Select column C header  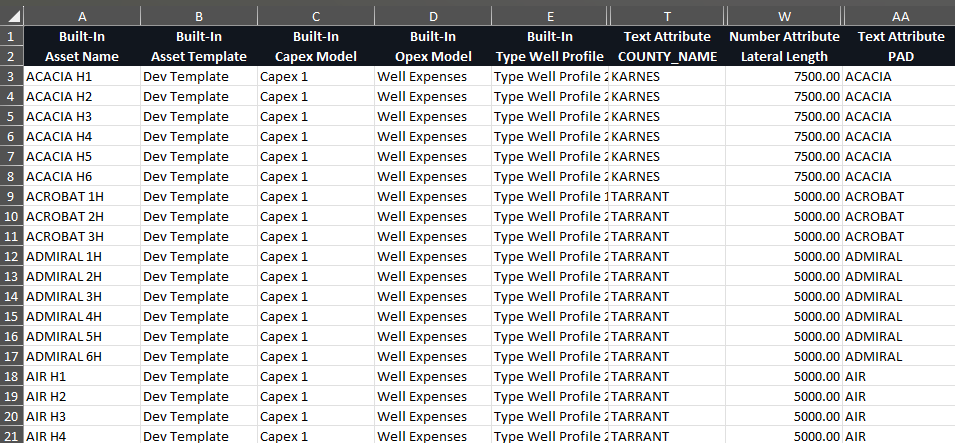(316, 16)
